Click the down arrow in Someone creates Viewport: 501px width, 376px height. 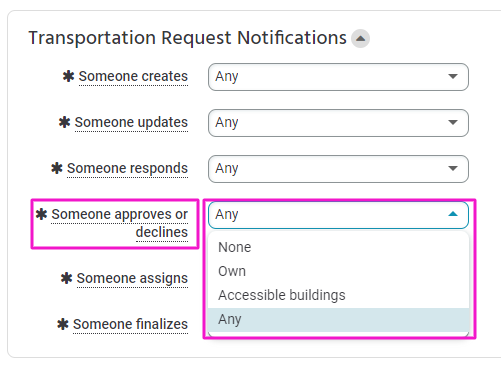[x=453, y=77]
